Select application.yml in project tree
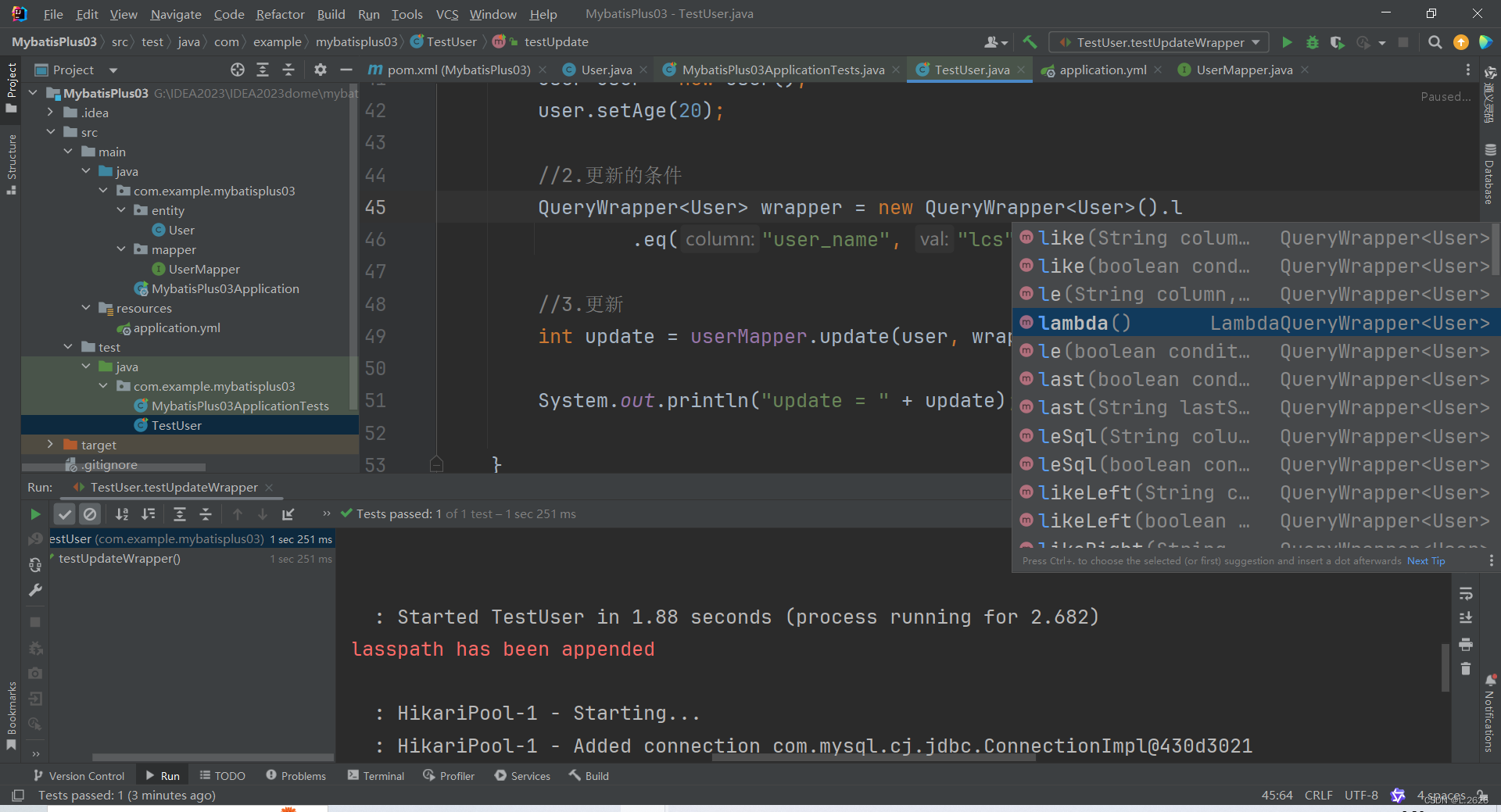 point(177,327)
